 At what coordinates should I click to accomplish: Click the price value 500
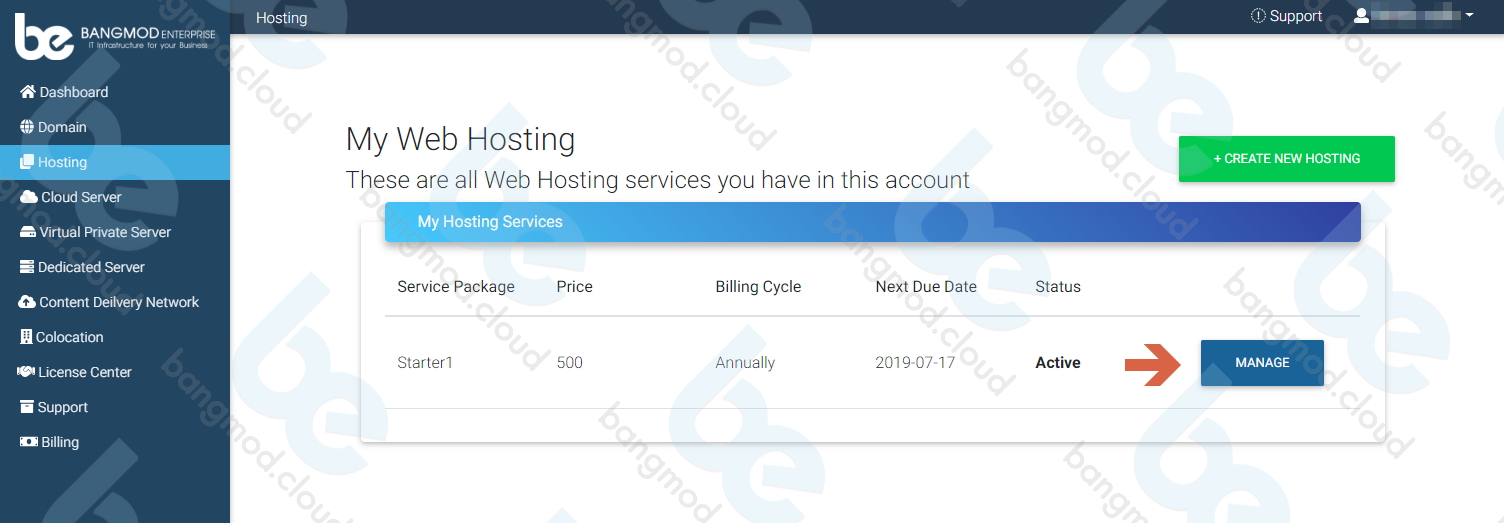[570, 363]
